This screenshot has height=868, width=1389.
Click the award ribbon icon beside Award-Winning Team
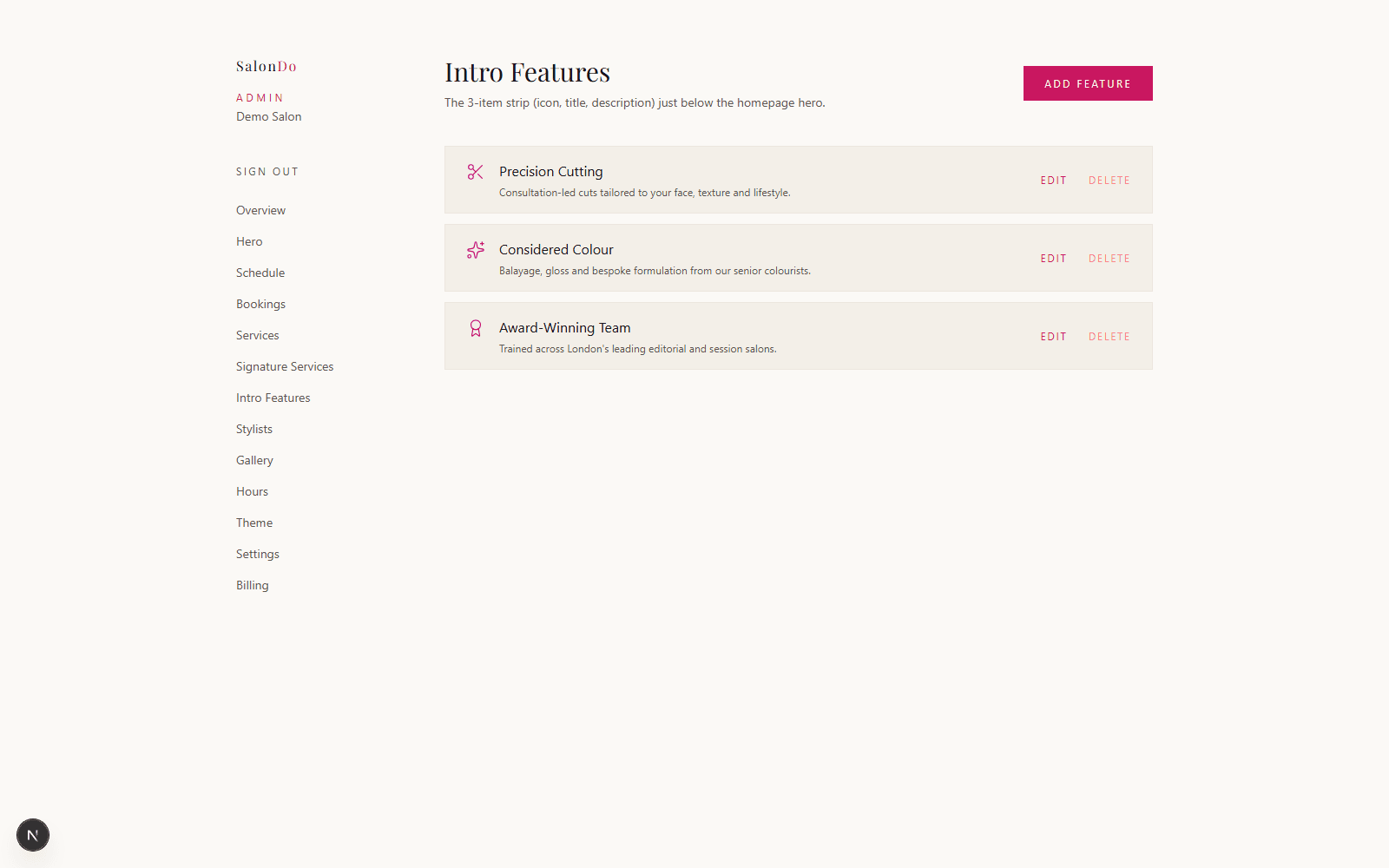(x=475, y=328)
